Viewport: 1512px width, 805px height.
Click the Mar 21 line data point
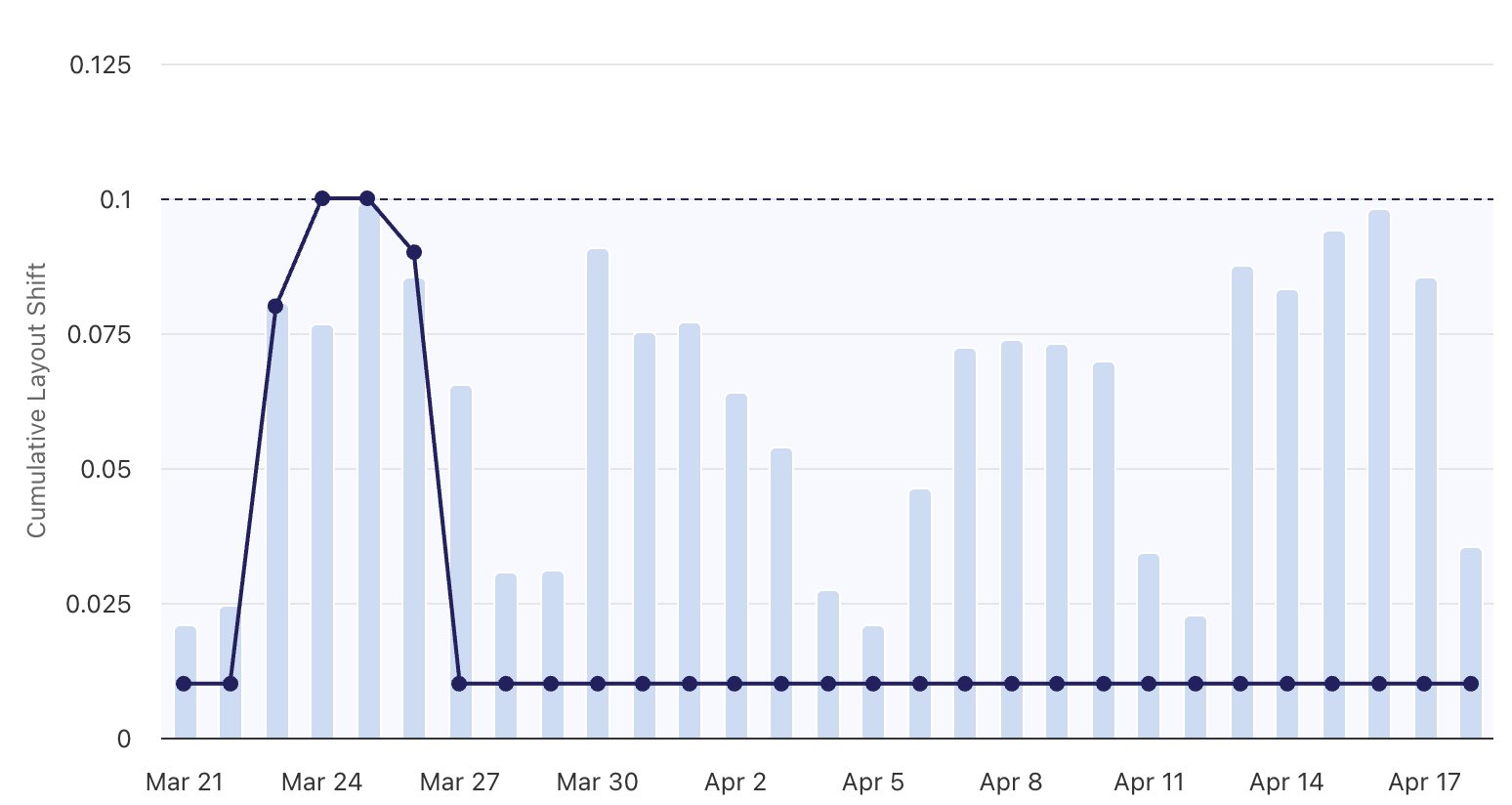click(184, 683)
